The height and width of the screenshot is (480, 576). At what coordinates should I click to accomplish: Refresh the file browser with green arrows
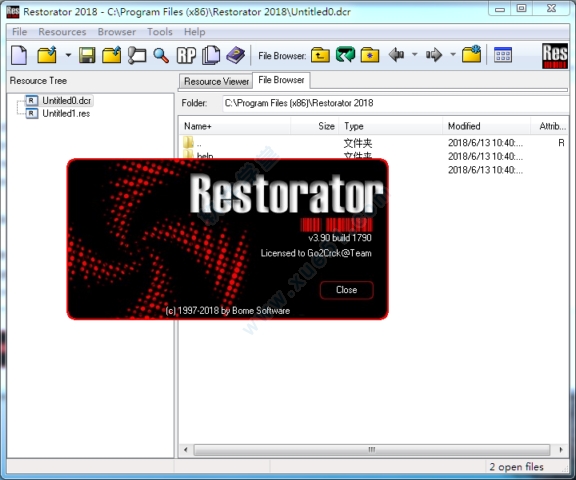[345, 55]
